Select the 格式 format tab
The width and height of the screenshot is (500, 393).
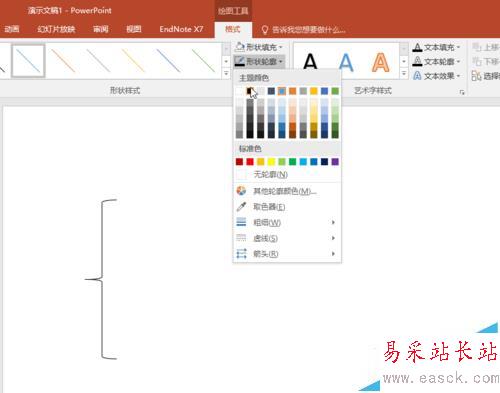233,29
